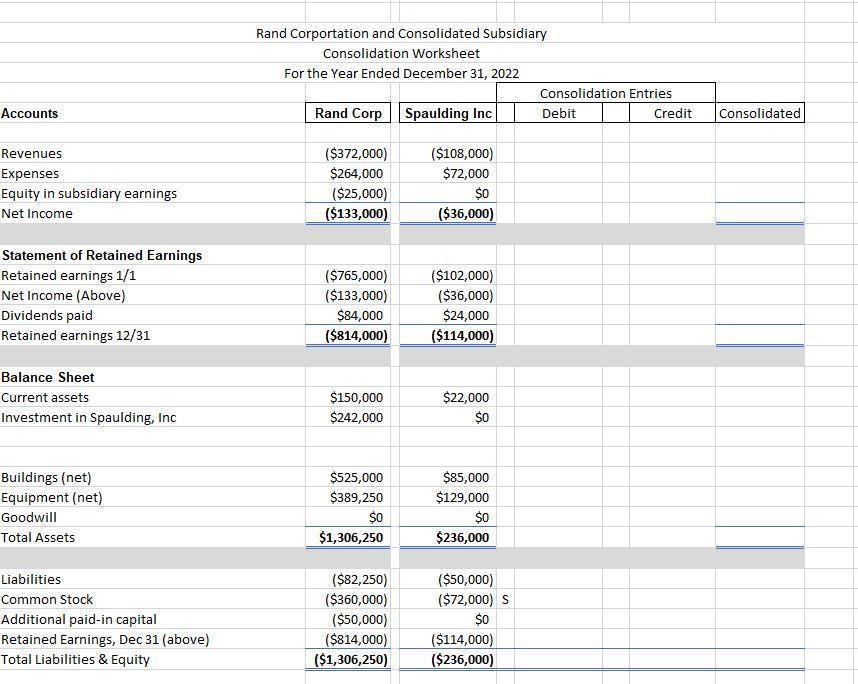This screenshot has width=858, height=684.
Task: Select bold Rand Corp net income ($133,000)
Action: click(356, 213)
